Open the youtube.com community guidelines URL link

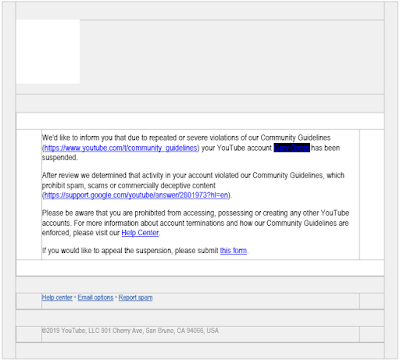pyautogui.click(x=121, y=148)
